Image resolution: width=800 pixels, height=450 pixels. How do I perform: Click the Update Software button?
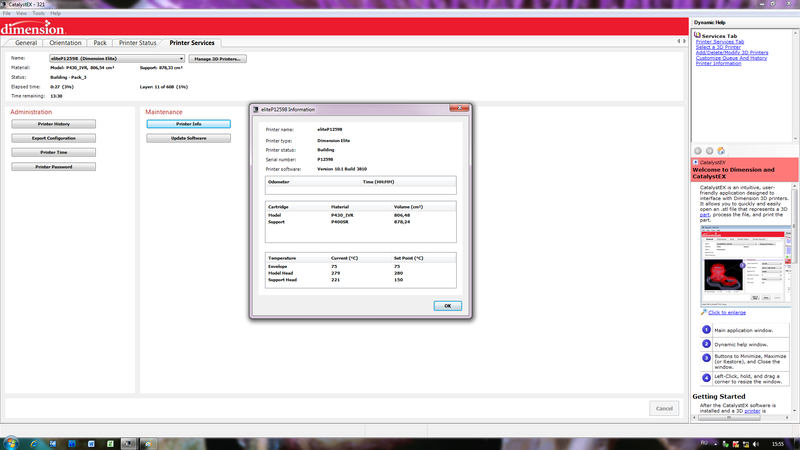click(188, 138)
